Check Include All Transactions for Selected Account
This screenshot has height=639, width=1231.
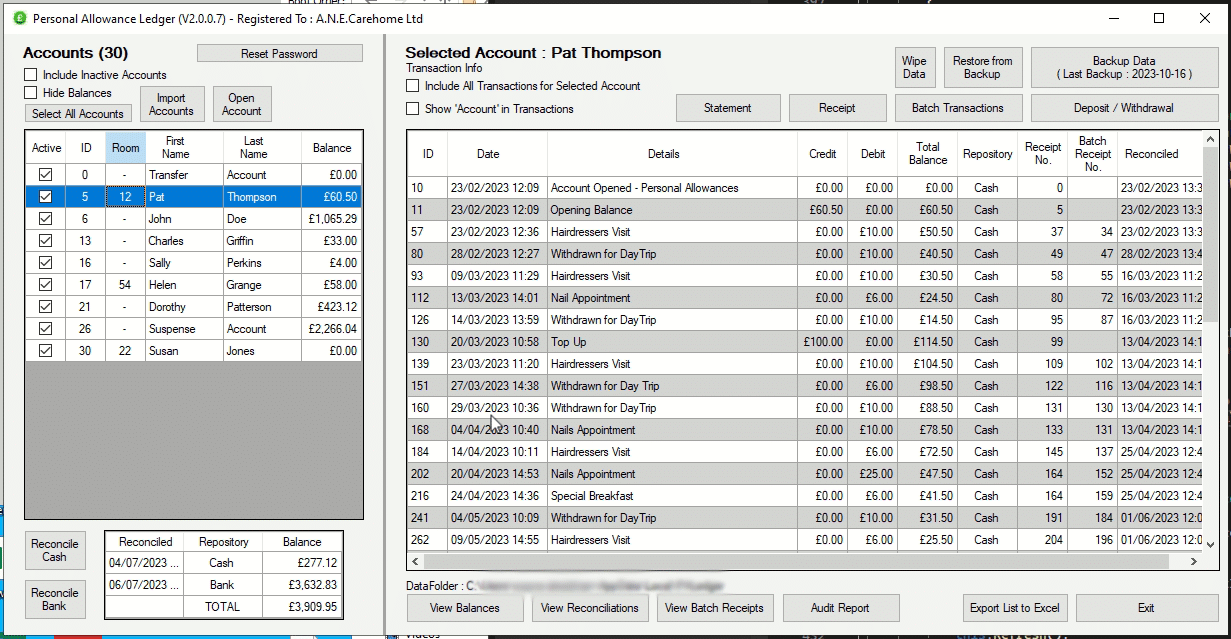(412, 86)
